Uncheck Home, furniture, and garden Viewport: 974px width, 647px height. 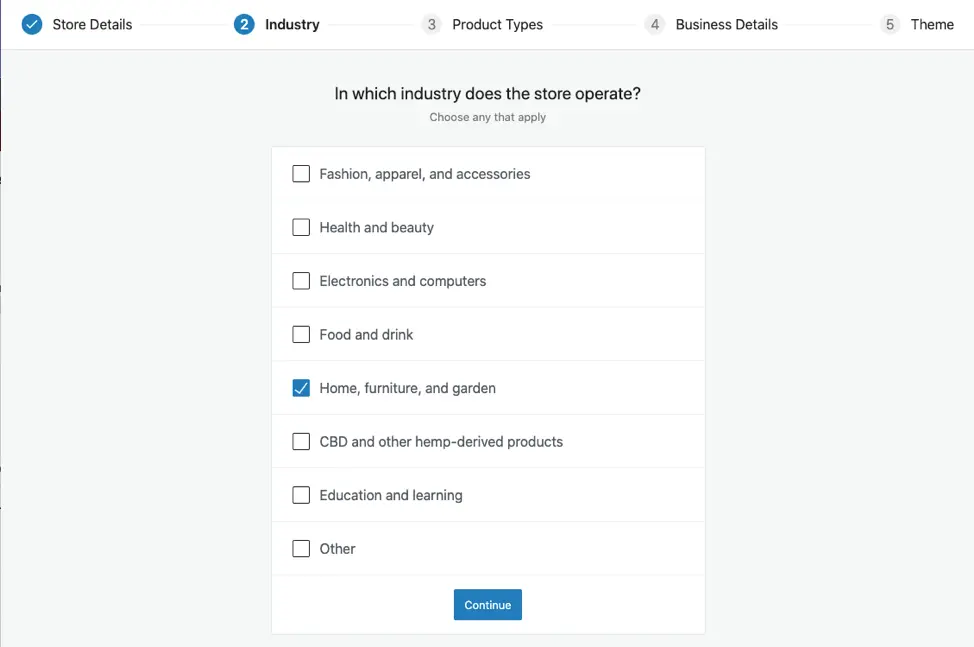tap(301, 388)
